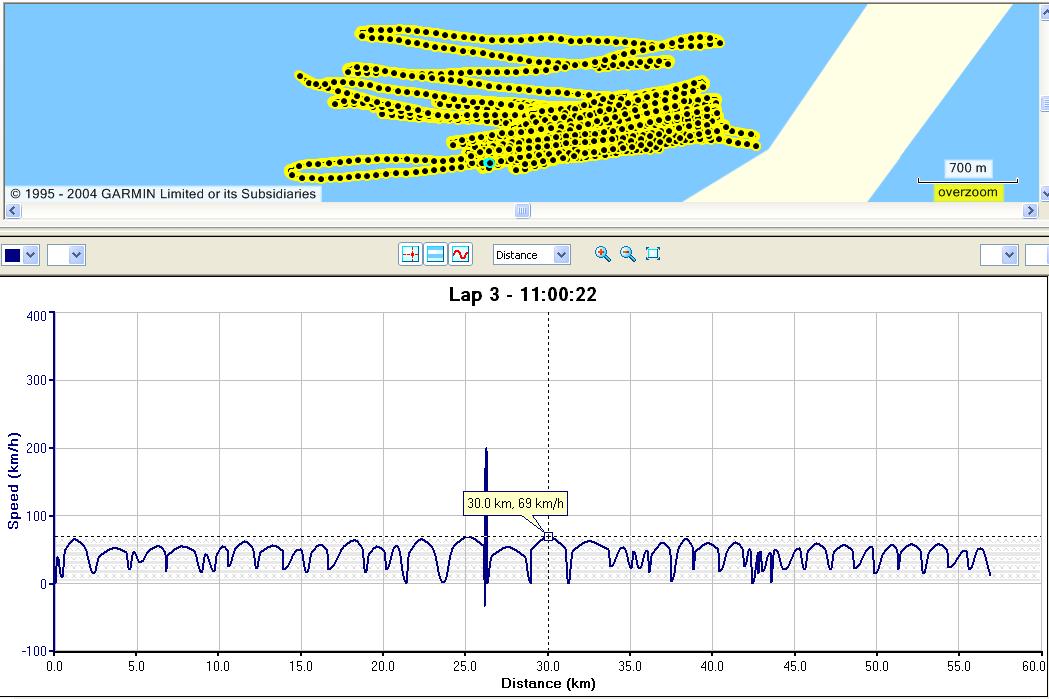The width and height of the screenshot is (1049, 699).
Task: Click the zoom to fit icon
Action: pyautogui.click(x=653, y=254)
